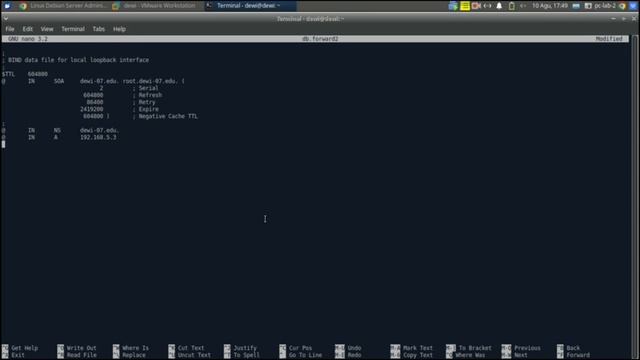Click the BIND data file comment line
The height and width of the screenshot is (360, 640).
pyautogui.click(x=76, y=60)
